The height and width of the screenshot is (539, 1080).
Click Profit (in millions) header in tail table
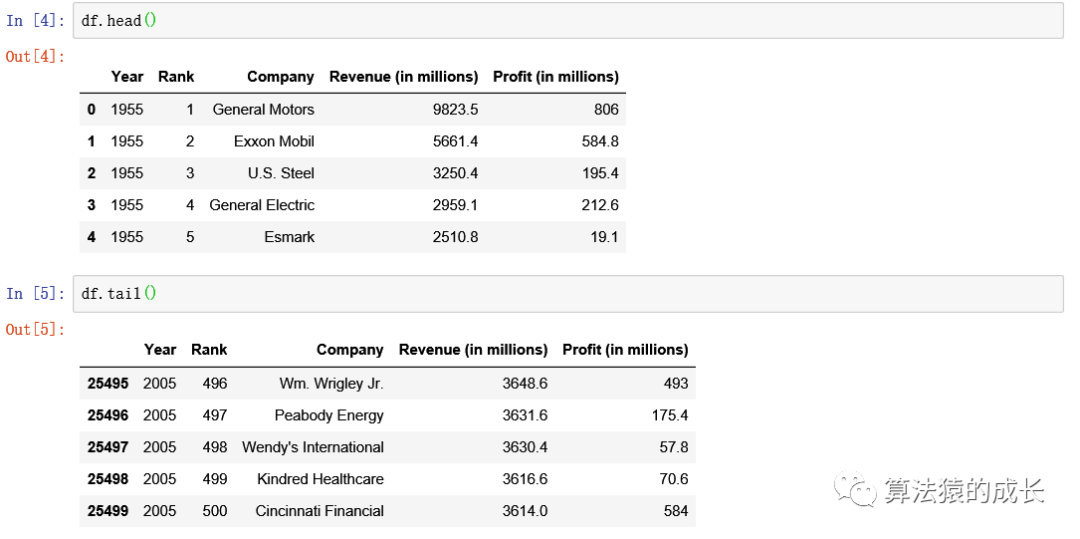tap(625, 350)
